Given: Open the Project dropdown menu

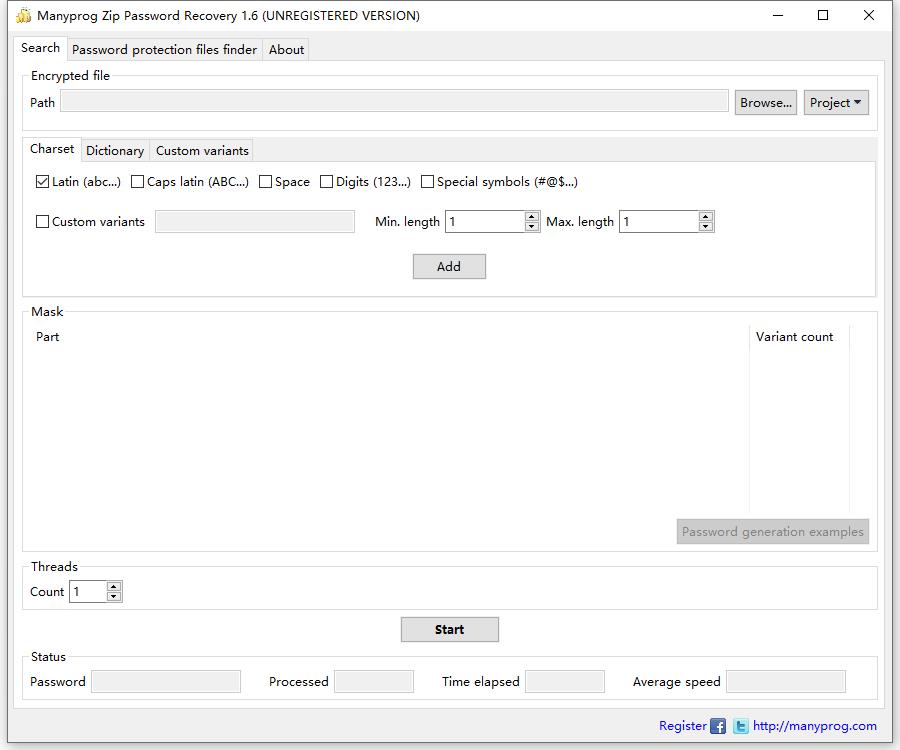Looking at the screenshot, I should (x=836, y=103).
